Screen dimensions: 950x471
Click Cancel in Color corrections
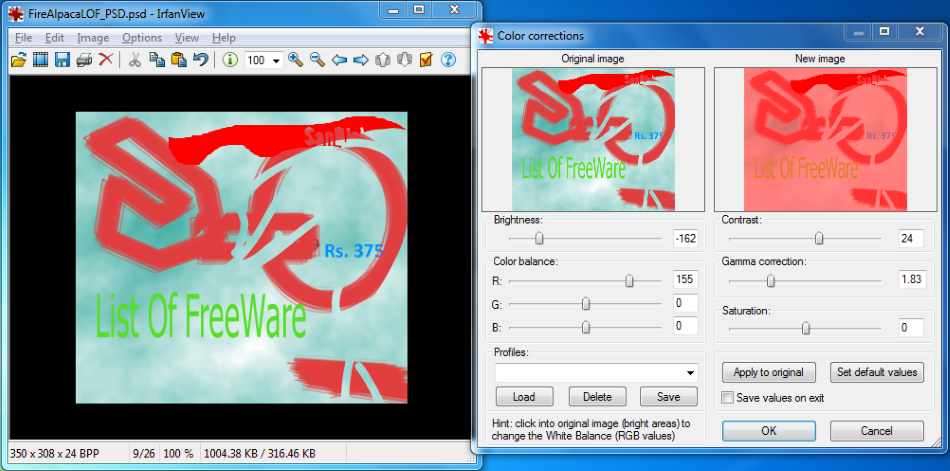pyautogui.click(x=877, y=431)
